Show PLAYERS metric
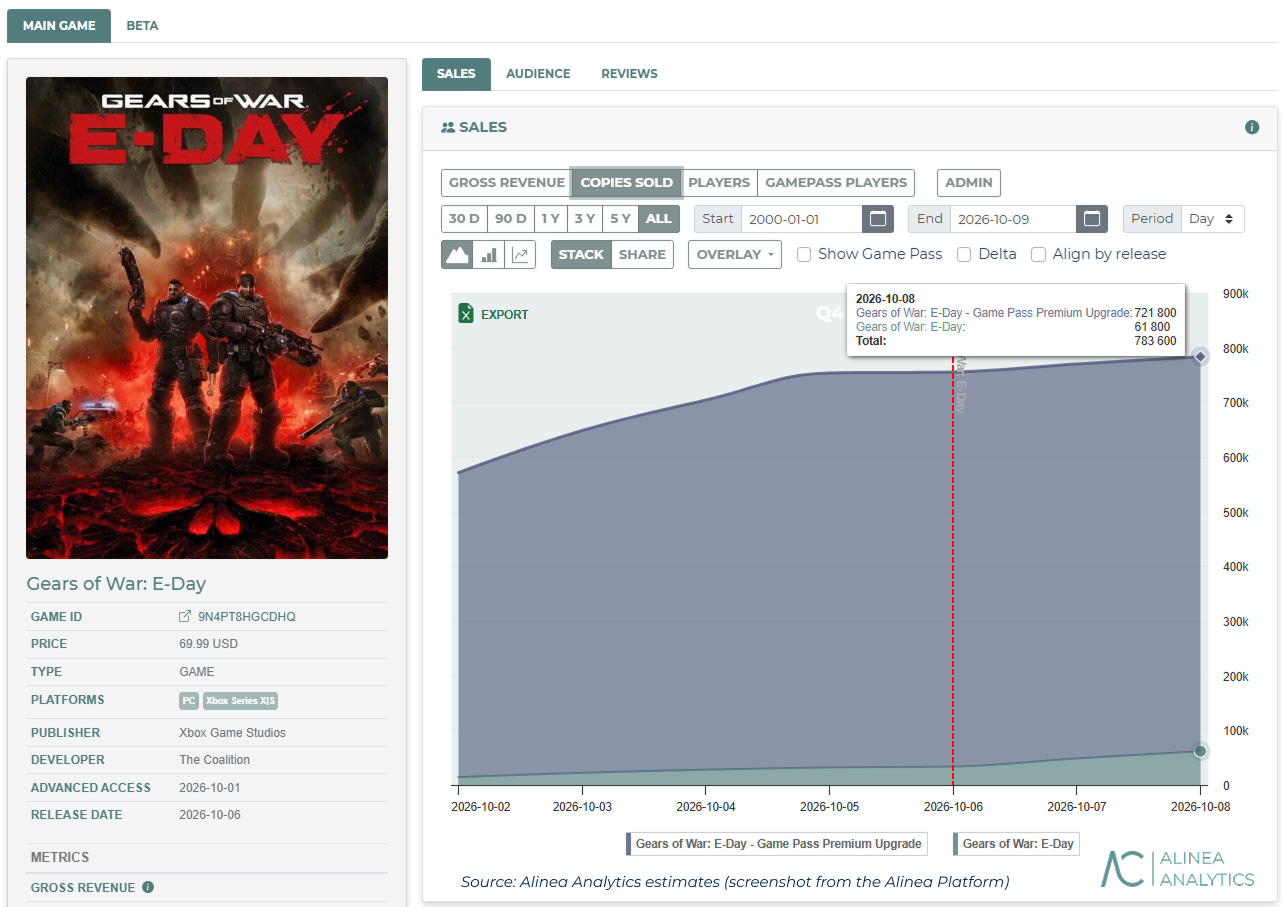This screenshot has height=907, width=1282. point(719,183)
